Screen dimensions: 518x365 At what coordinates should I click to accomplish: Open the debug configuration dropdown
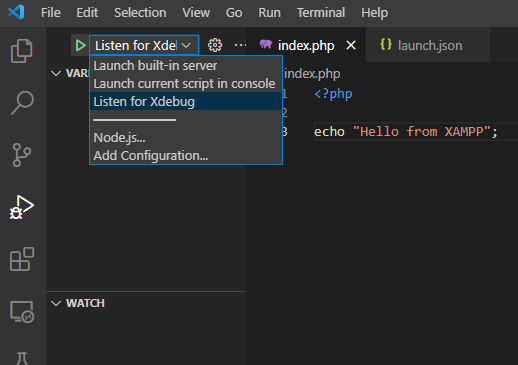[x=144, y=45]
